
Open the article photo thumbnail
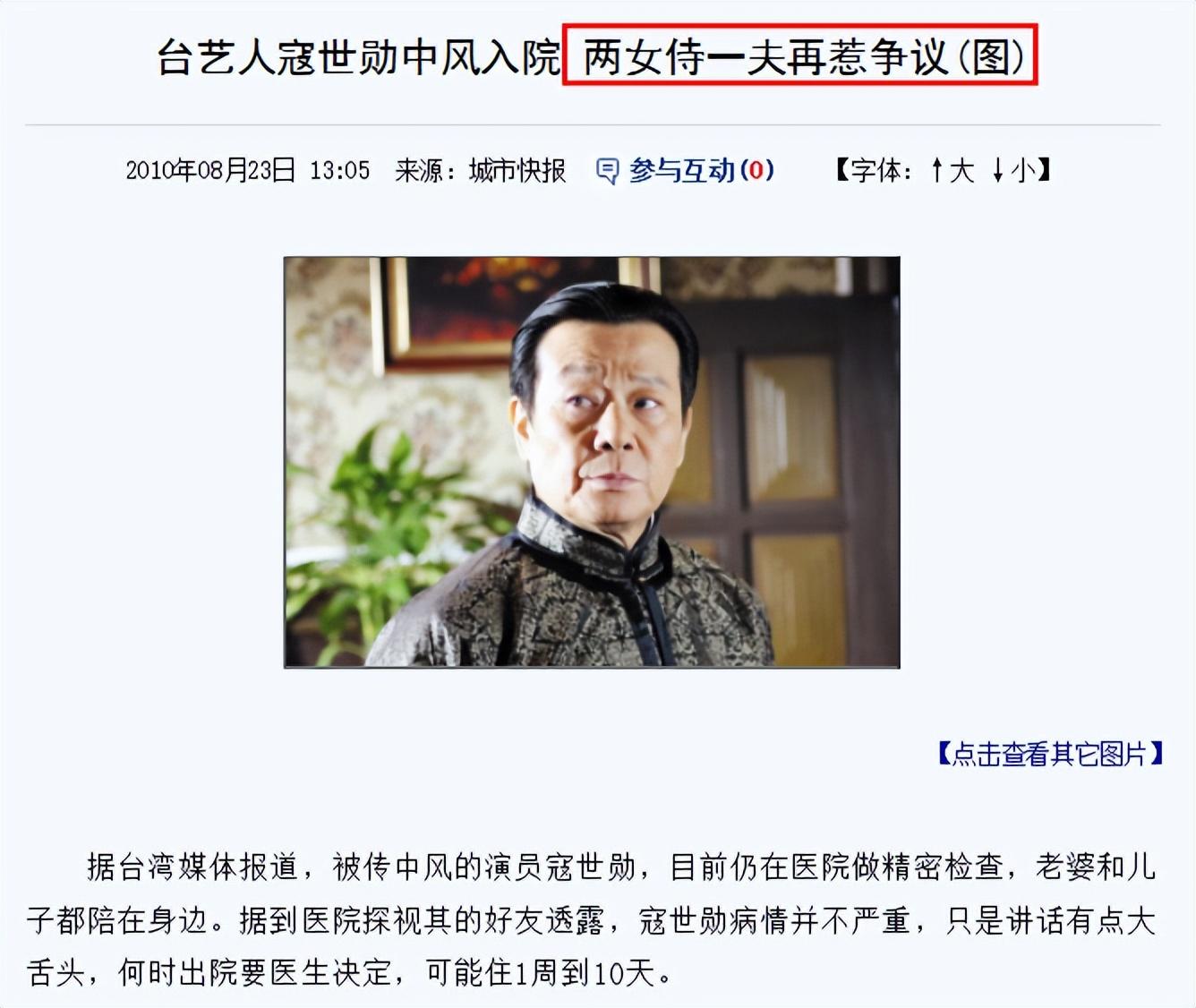(592, 462)
